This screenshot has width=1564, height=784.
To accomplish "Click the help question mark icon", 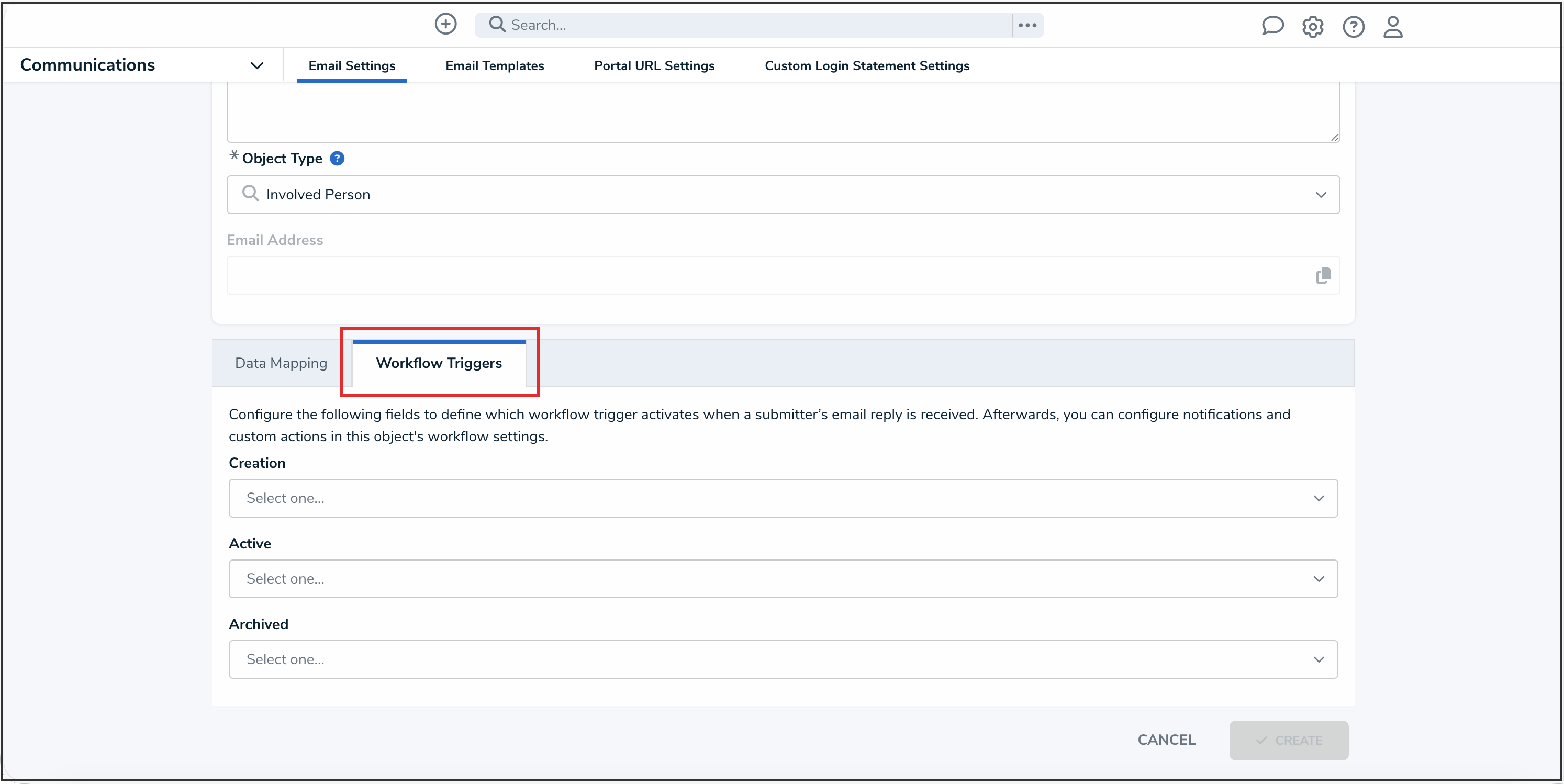I will (x=1353, y=27).
